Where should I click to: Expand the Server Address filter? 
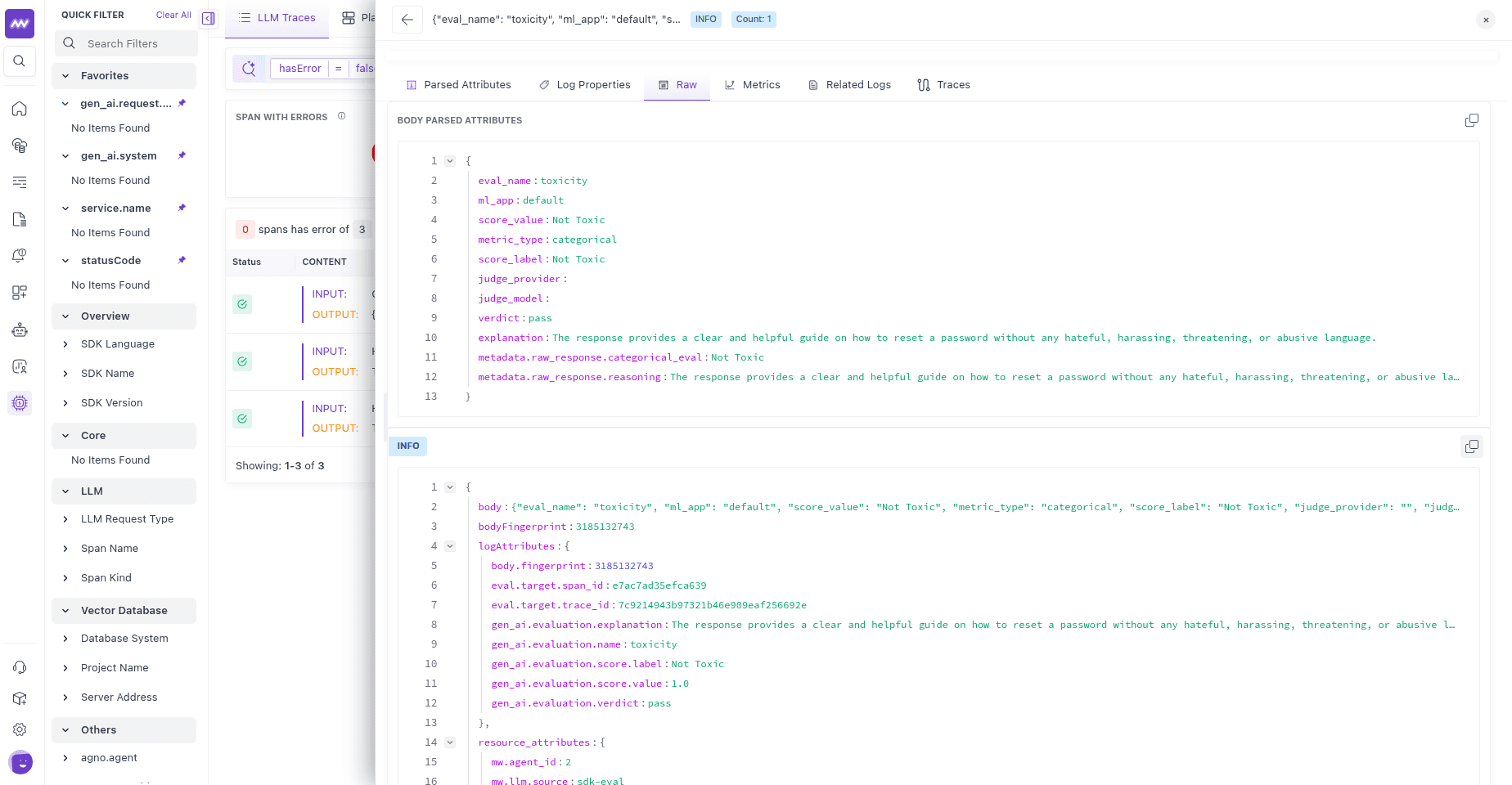point(65,698)
